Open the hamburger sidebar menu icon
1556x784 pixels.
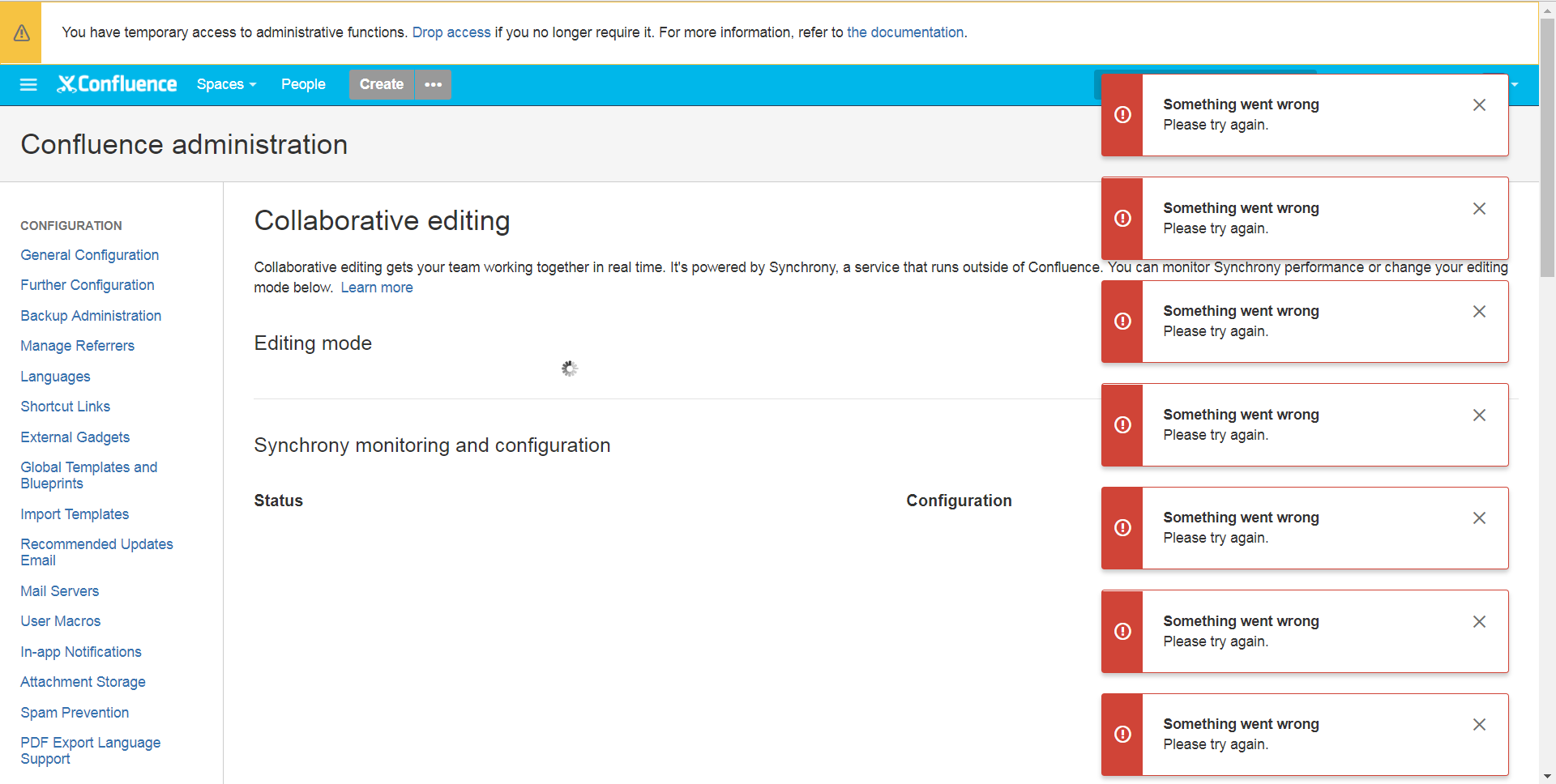[x=28, y=84]
